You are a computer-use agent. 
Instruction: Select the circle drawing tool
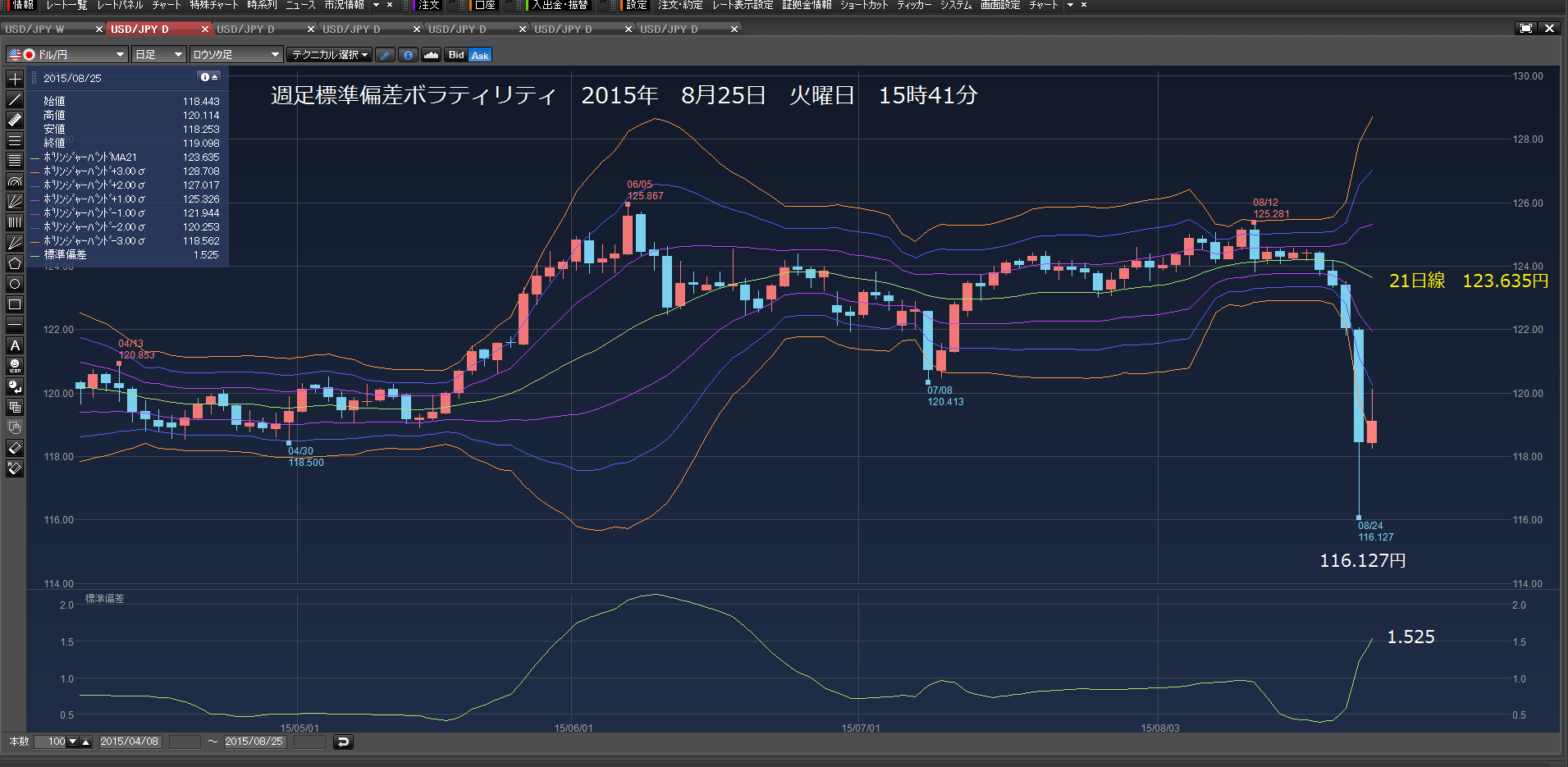point(15,284)
